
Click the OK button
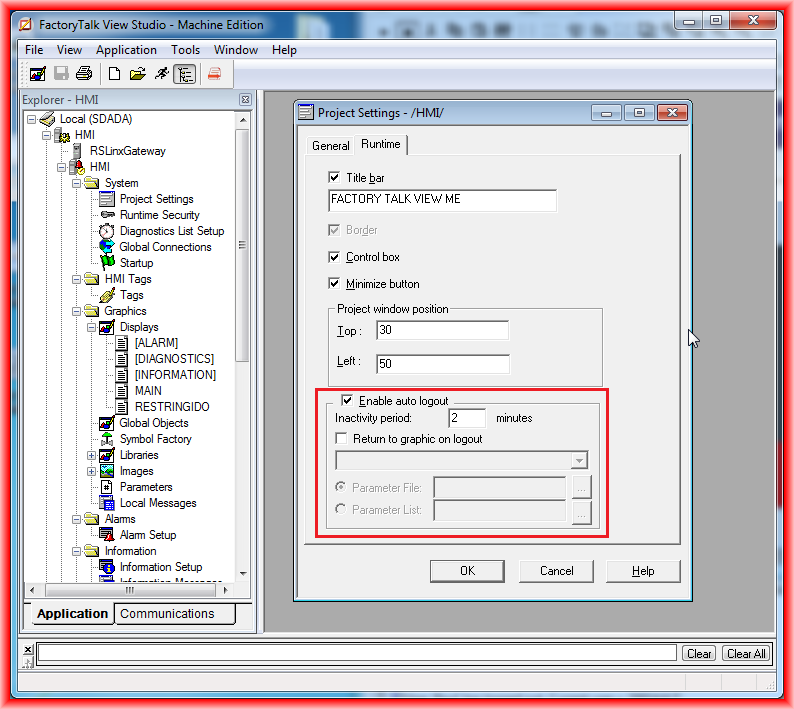(467, 571)
